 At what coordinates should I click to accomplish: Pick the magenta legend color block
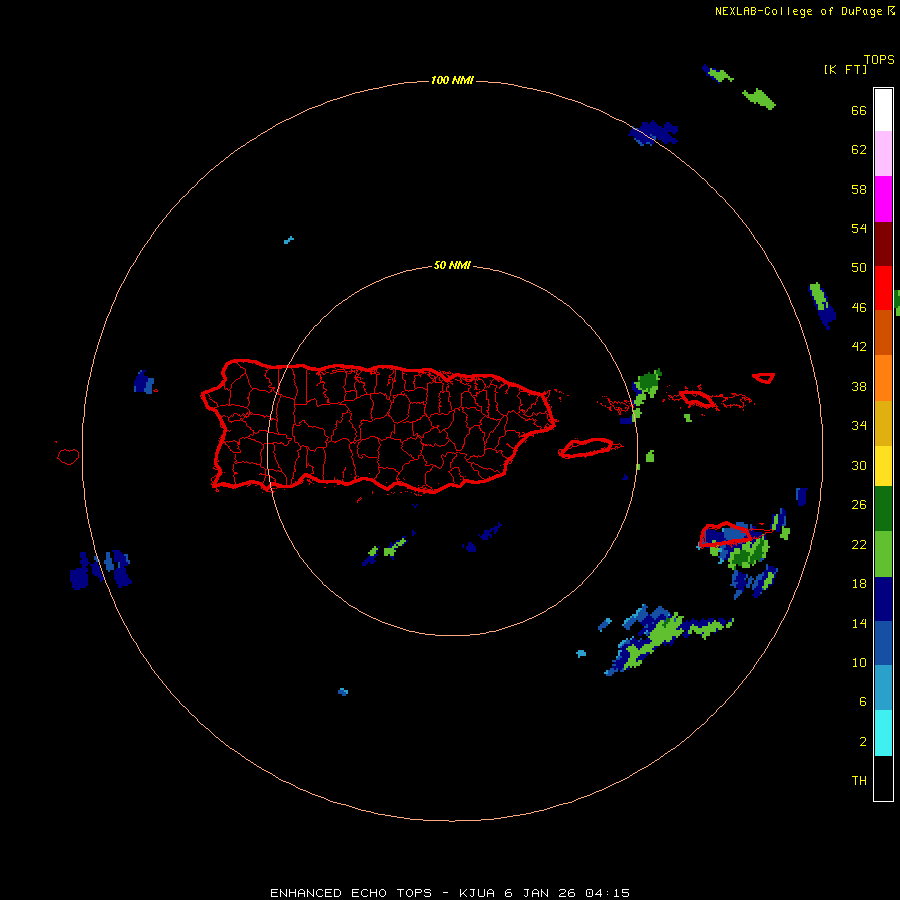(883, 199)
